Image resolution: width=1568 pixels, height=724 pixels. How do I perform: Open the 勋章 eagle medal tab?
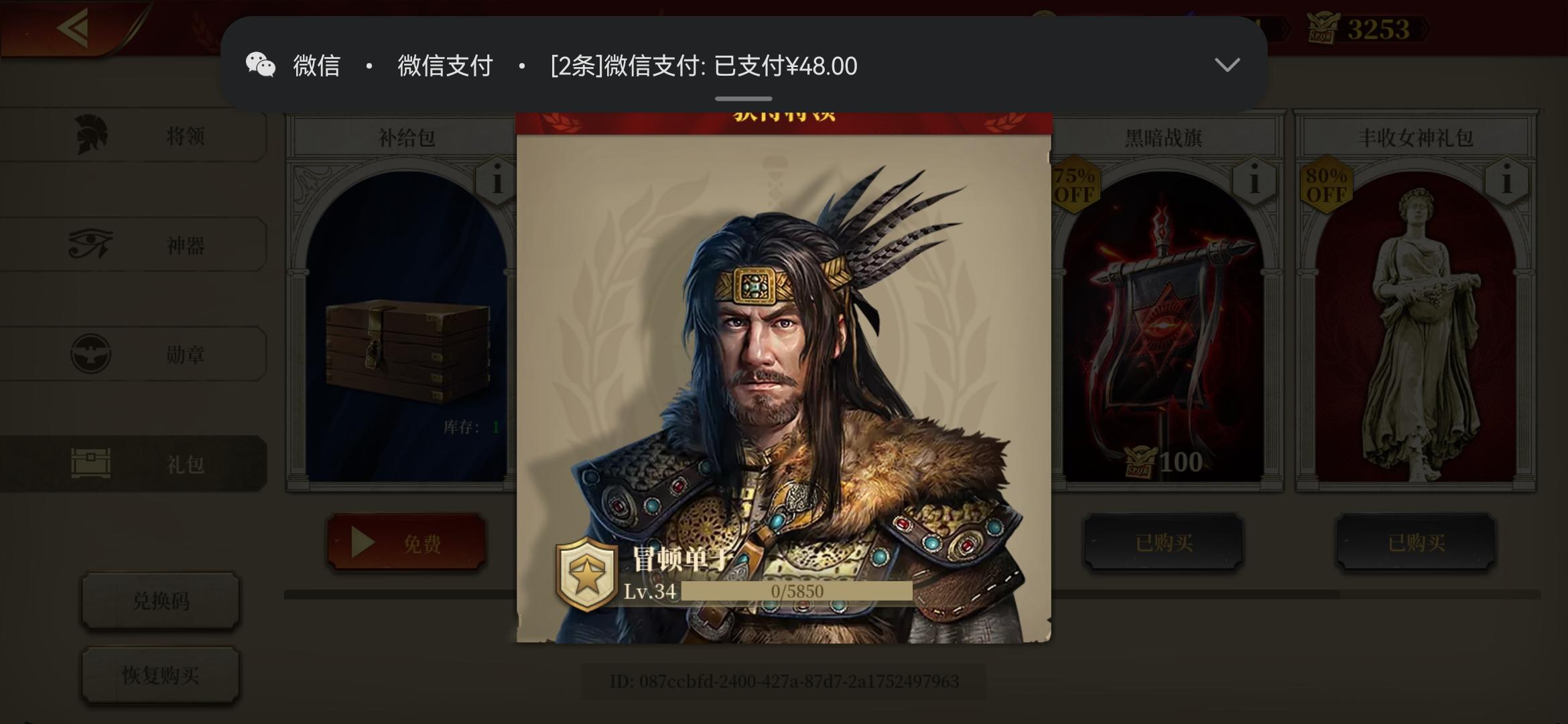pos(134,354)
